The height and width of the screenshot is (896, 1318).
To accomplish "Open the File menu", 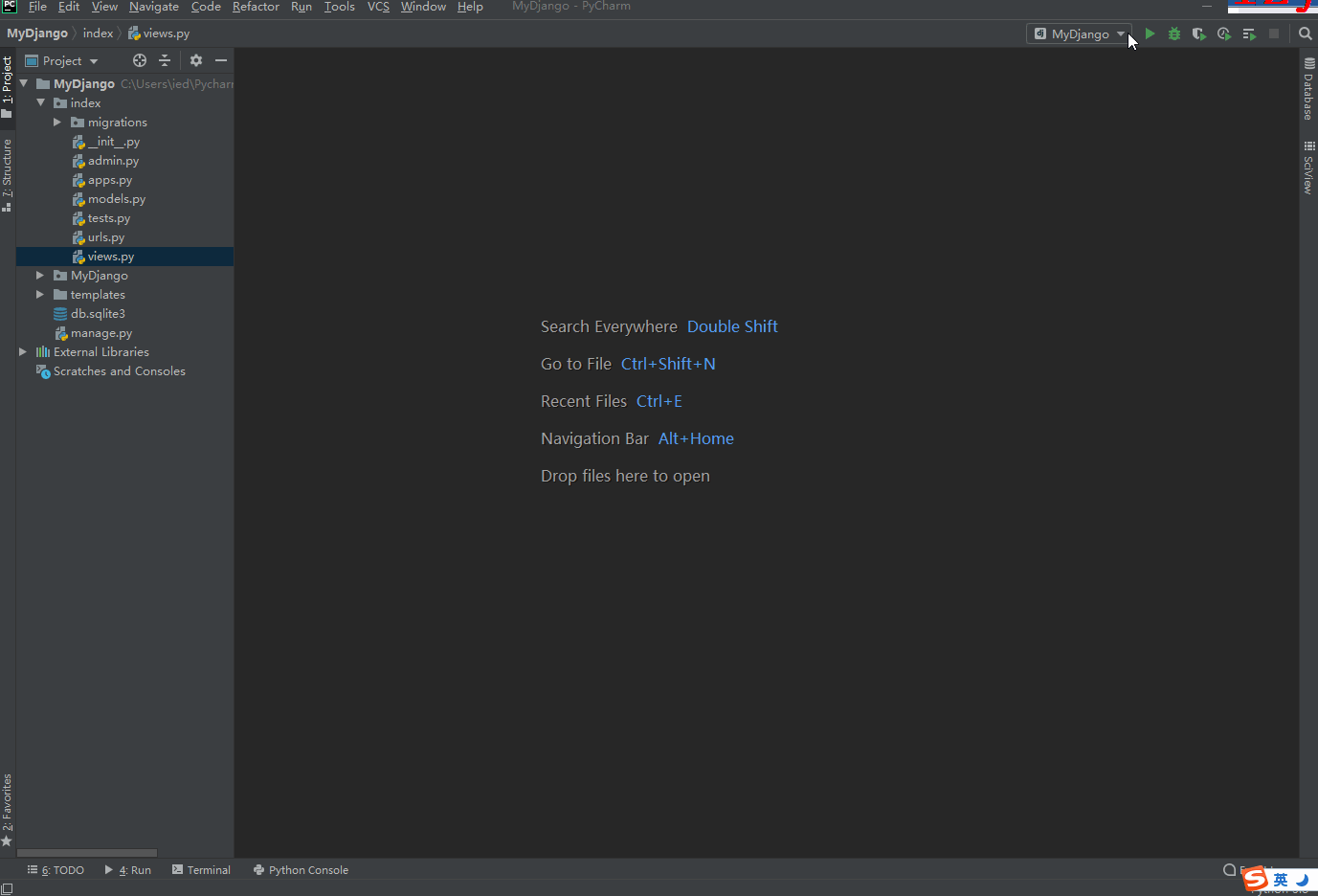I will click(x=37, y=7).
